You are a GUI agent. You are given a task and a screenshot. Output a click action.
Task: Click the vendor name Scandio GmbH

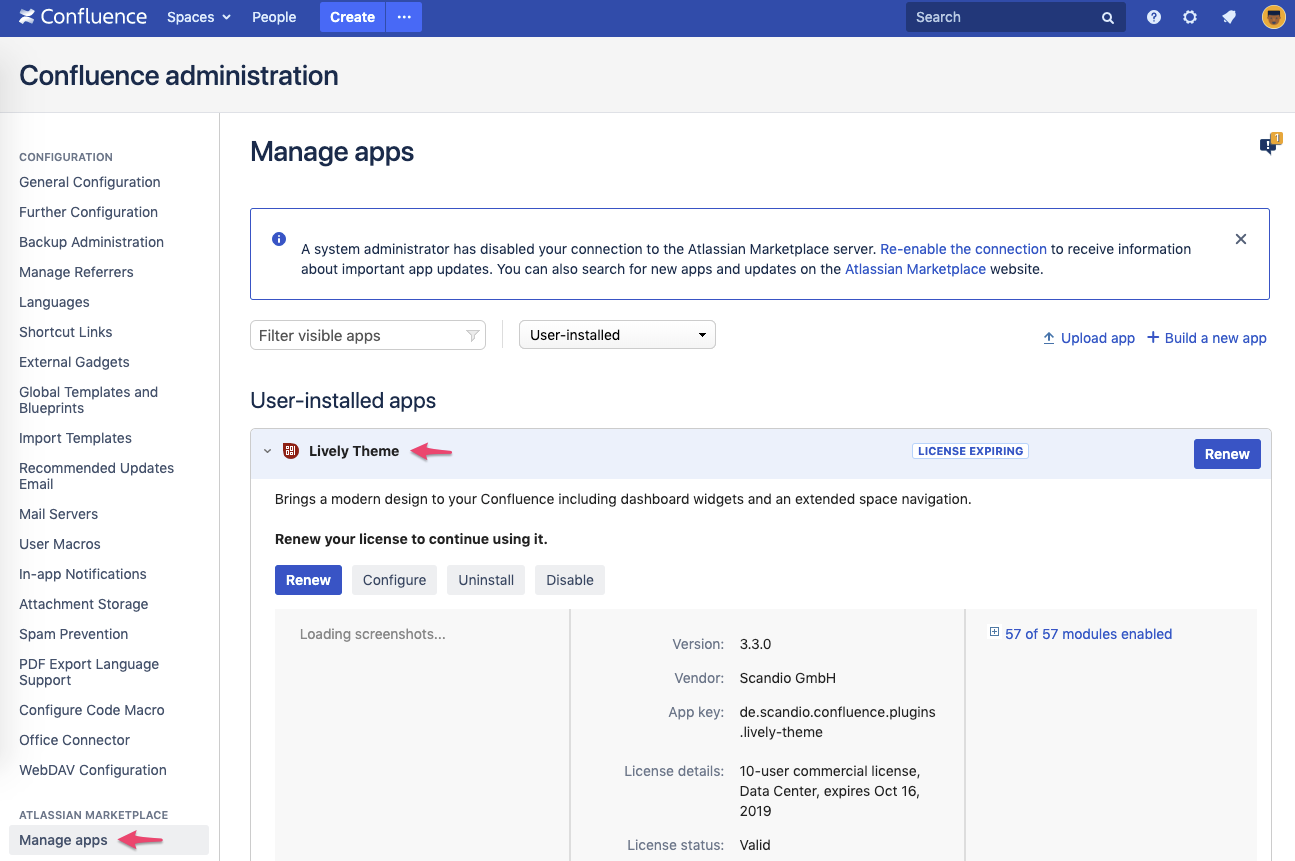(x=787, y=678)
